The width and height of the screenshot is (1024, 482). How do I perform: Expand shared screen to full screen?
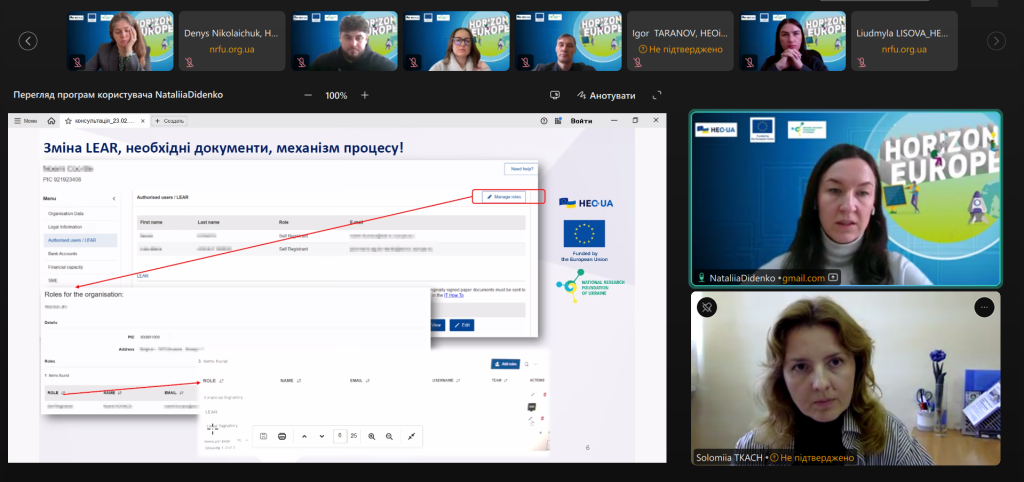tap(657, 95)
